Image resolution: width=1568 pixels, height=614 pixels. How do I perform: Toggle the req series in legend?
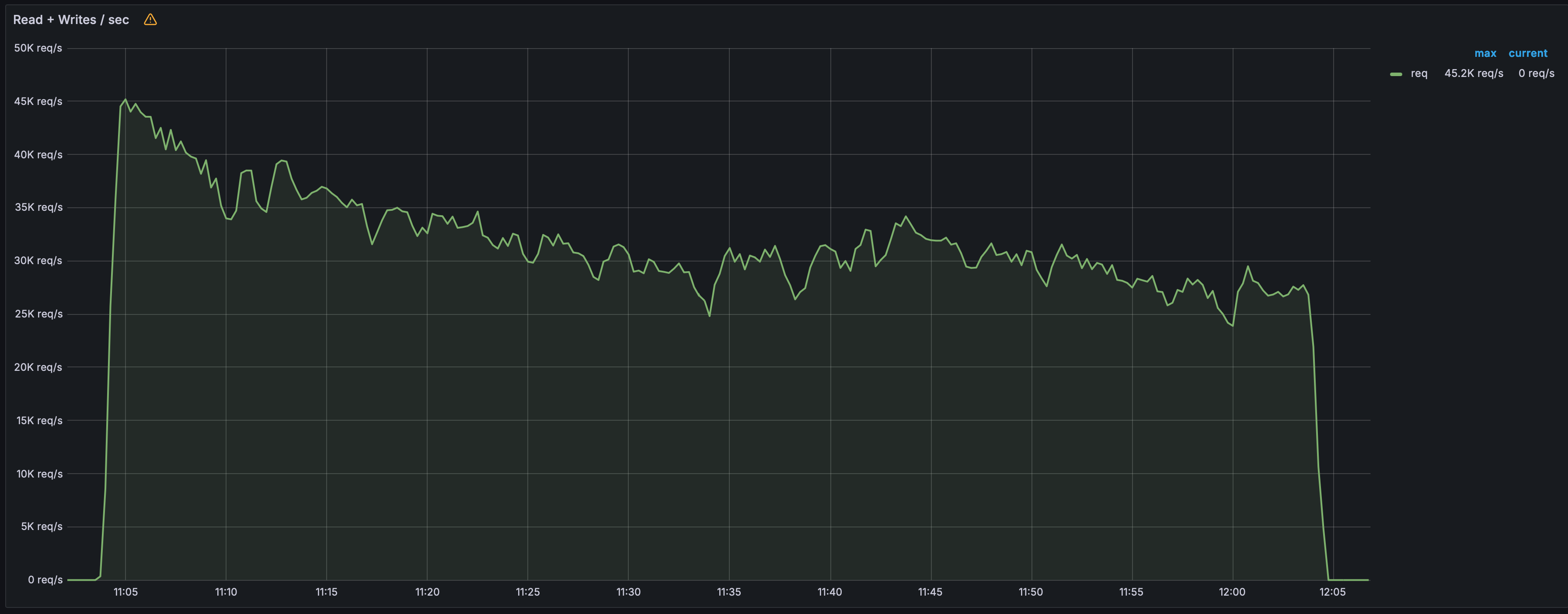1419,73
